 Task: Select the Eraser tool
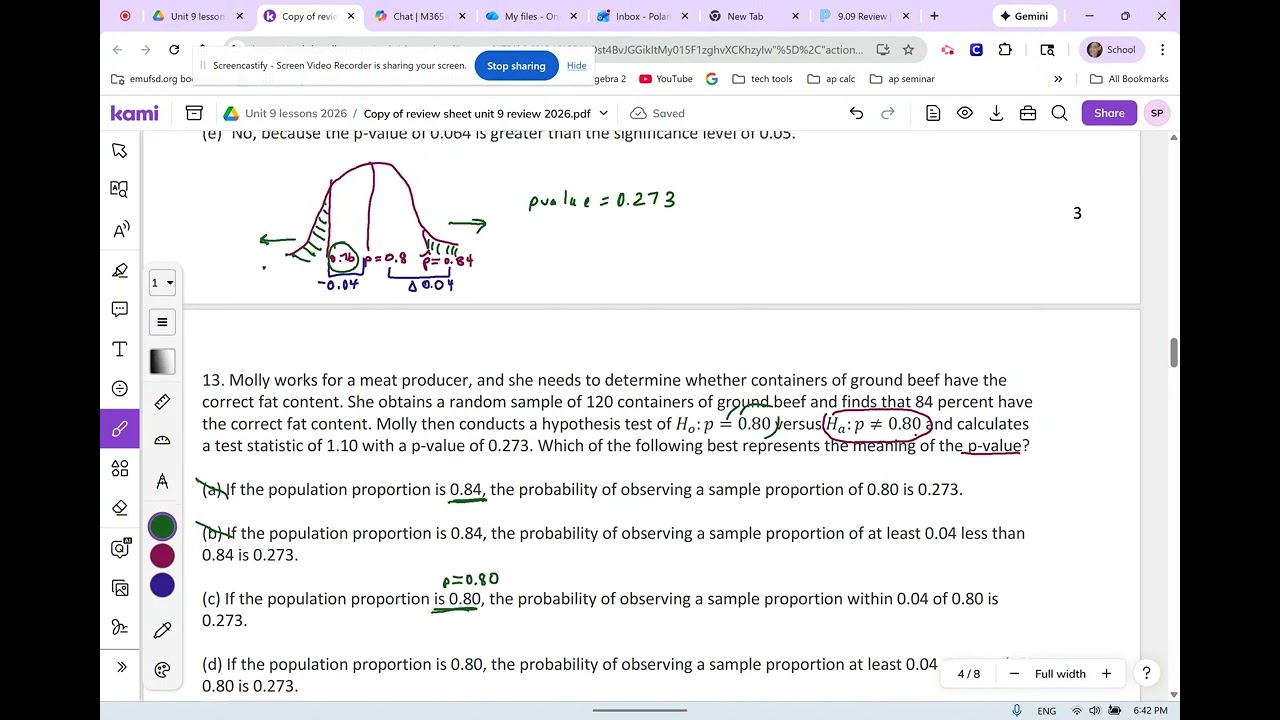[x=120, y=508]
